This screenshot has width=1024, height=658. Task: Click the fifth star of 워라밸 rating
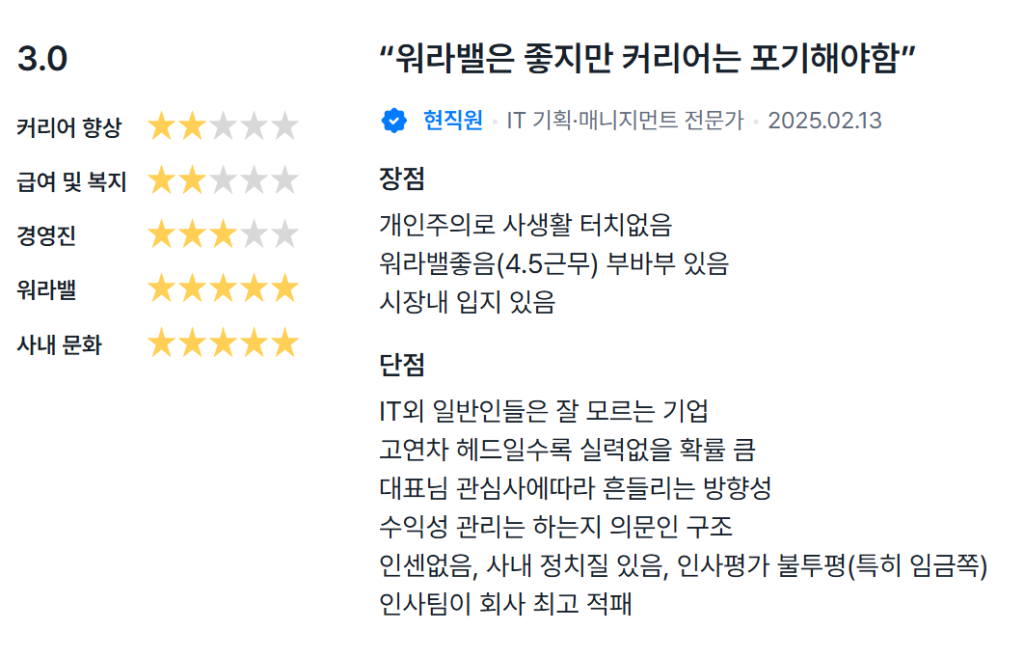tap(285, 290)
